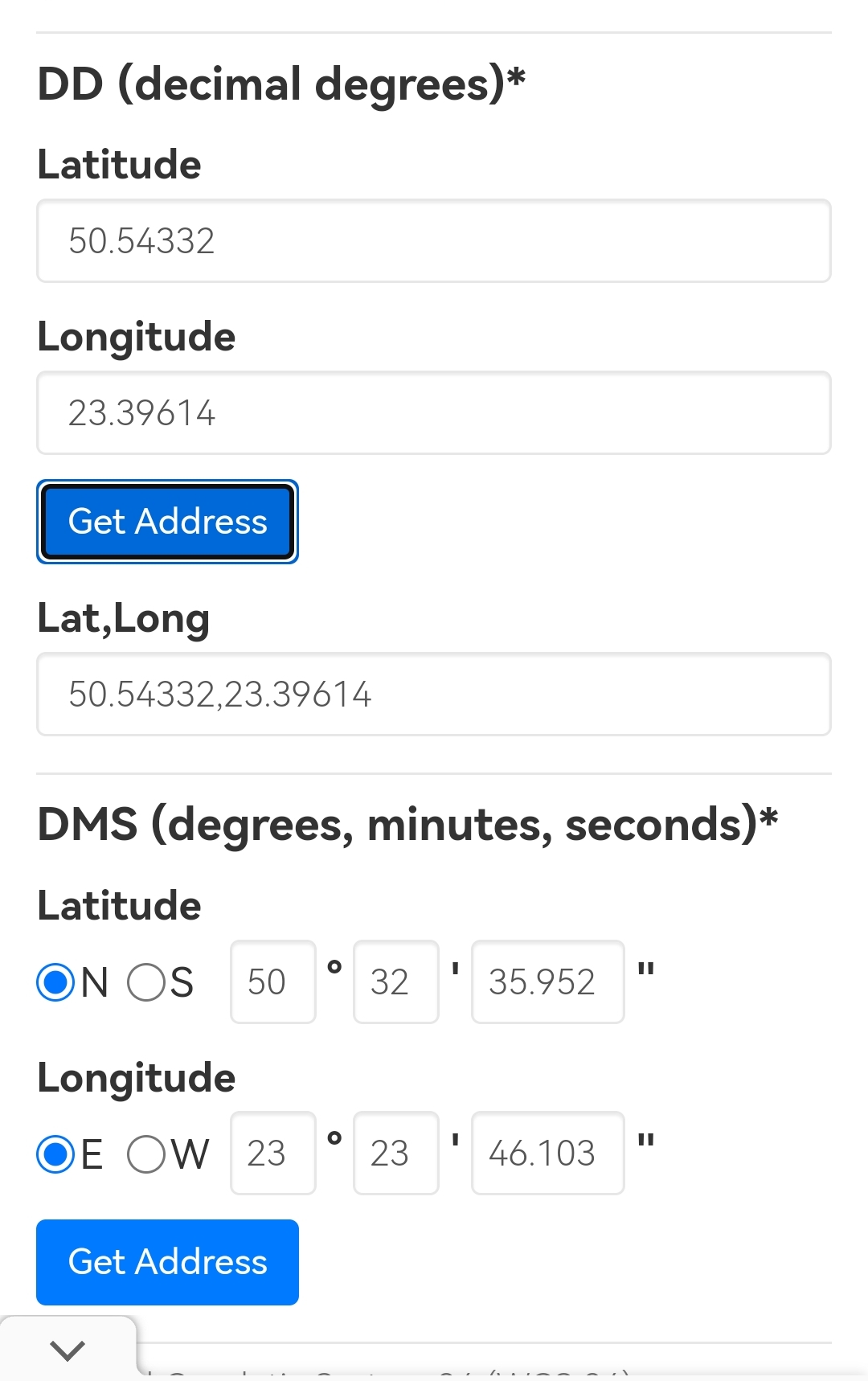The height and width of the screenshot is (1381, 868).
Task: Click the combined Lat,Long input field
Action: point(434,695)
